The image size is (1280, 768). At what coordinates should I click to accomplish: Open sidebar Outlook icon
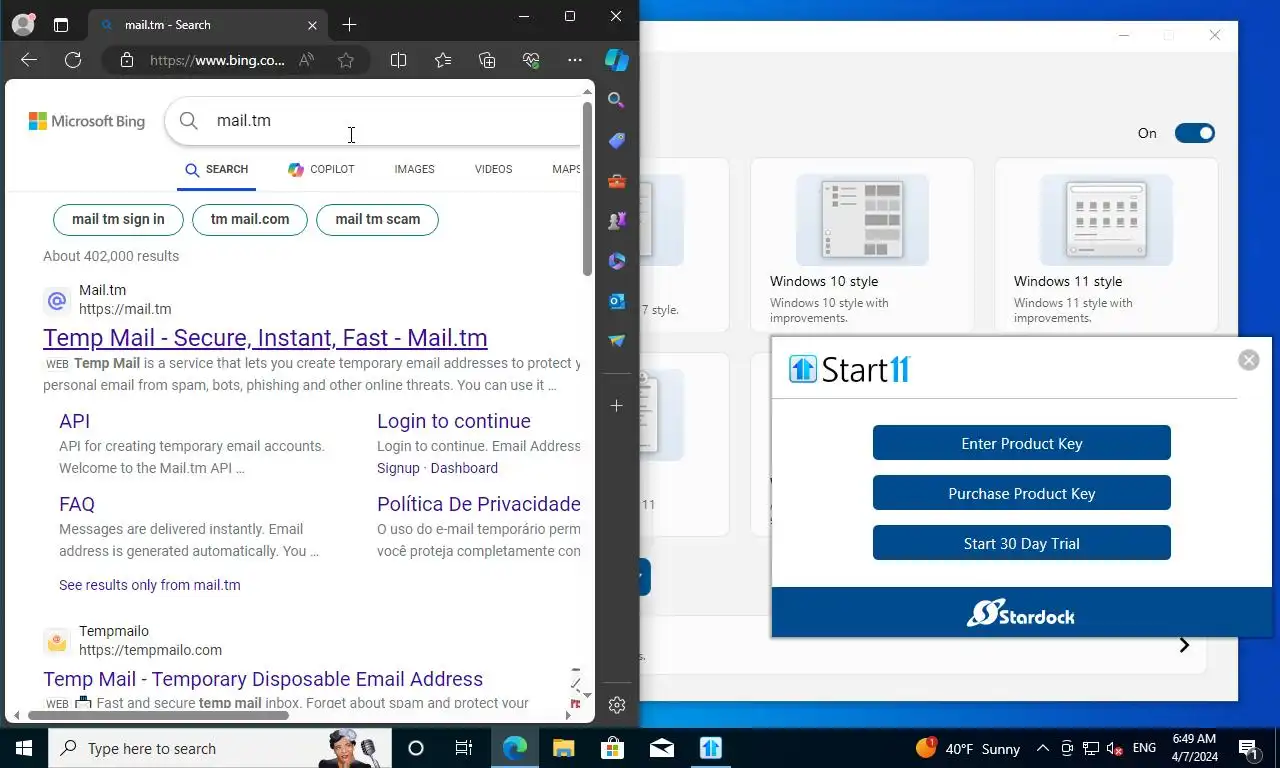pyautogui.click(x=617, y=301)
